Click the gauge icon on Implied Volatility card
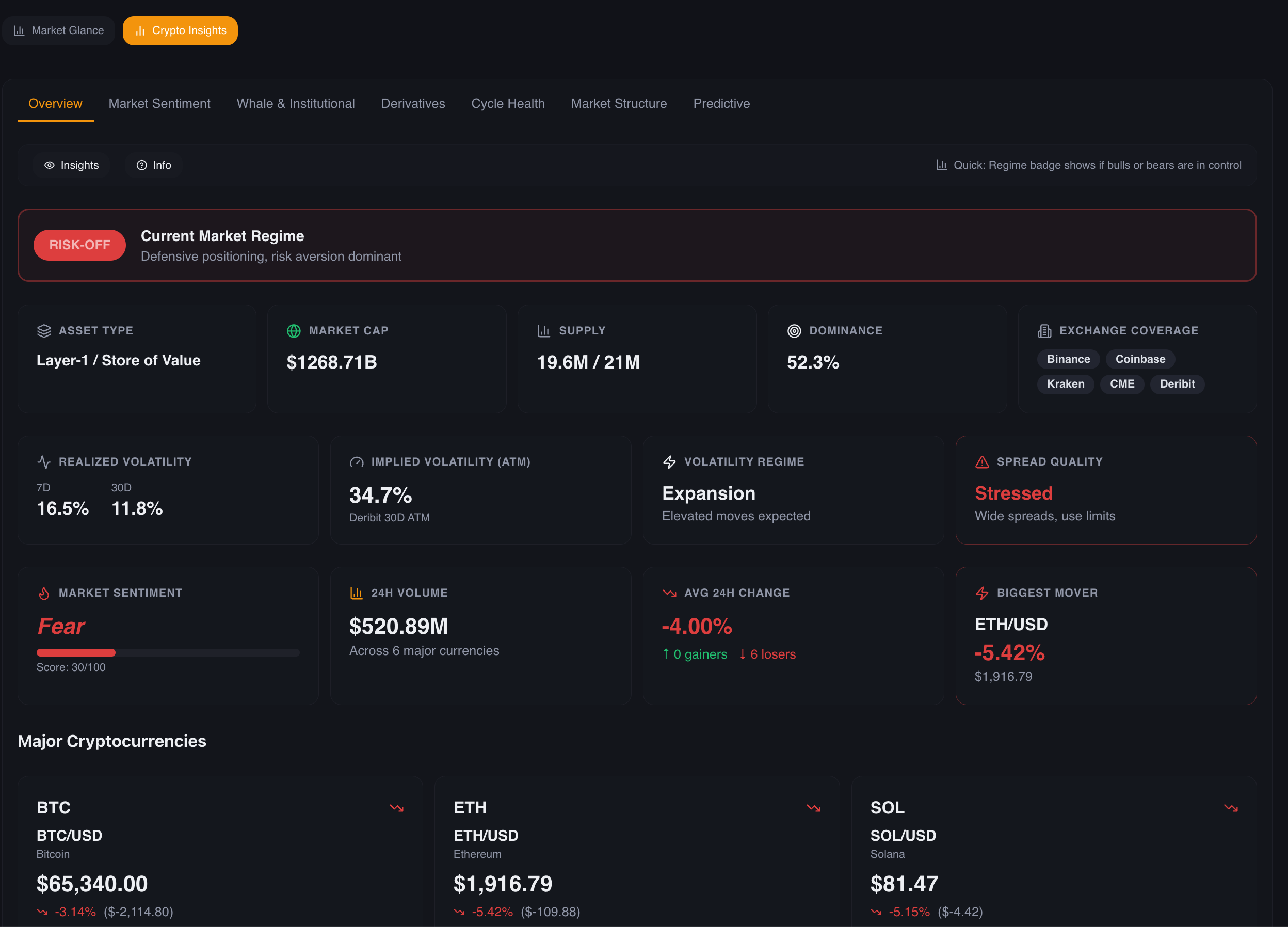Image resolution: width=1288 pixels, height=927 pixels. click(x=357, y=462)
